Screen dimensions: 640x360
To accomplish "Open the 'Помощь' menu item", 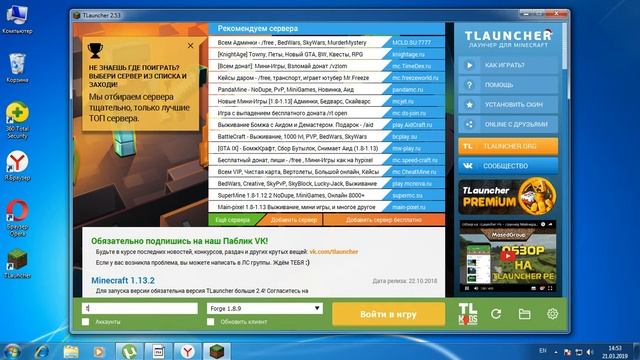I will coord(508,85).
